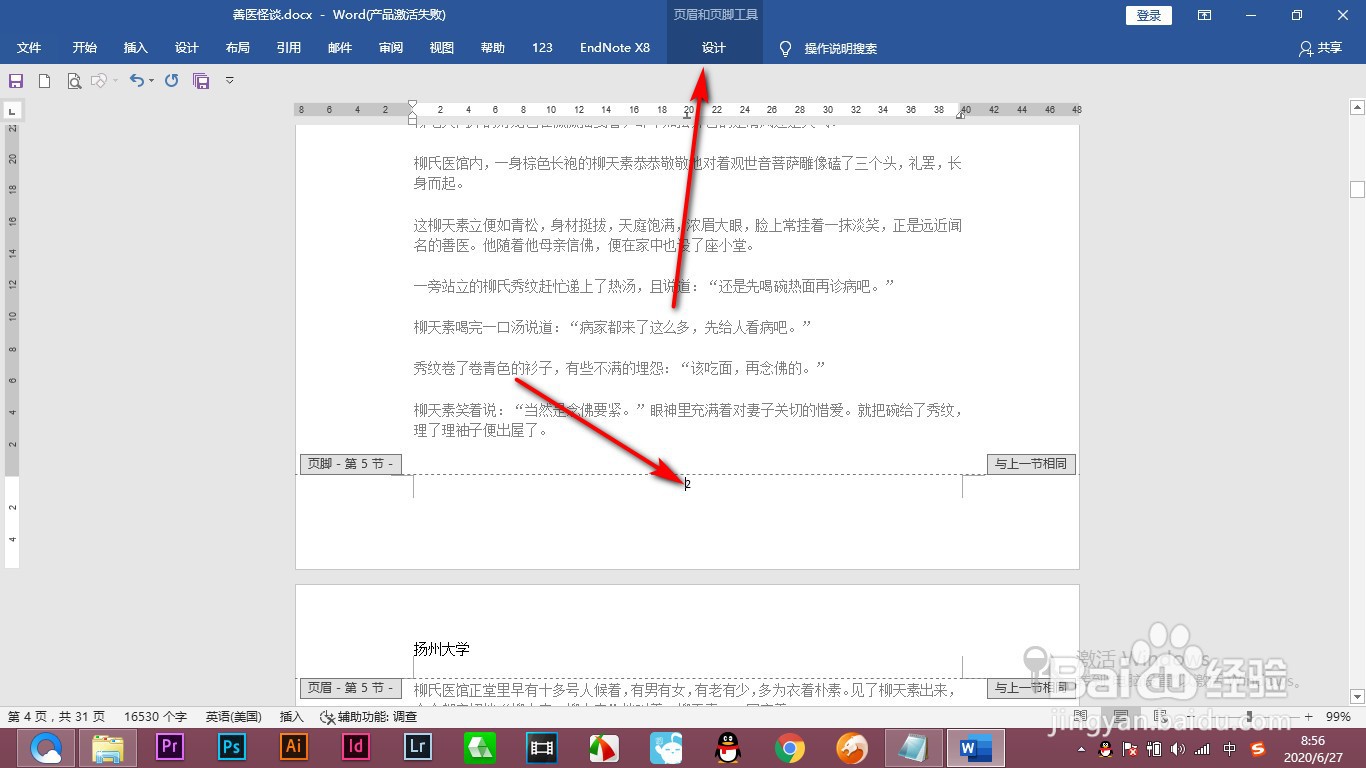
Task: Open Google Chrome from the taskbar
Action: (x=790, y=747)
